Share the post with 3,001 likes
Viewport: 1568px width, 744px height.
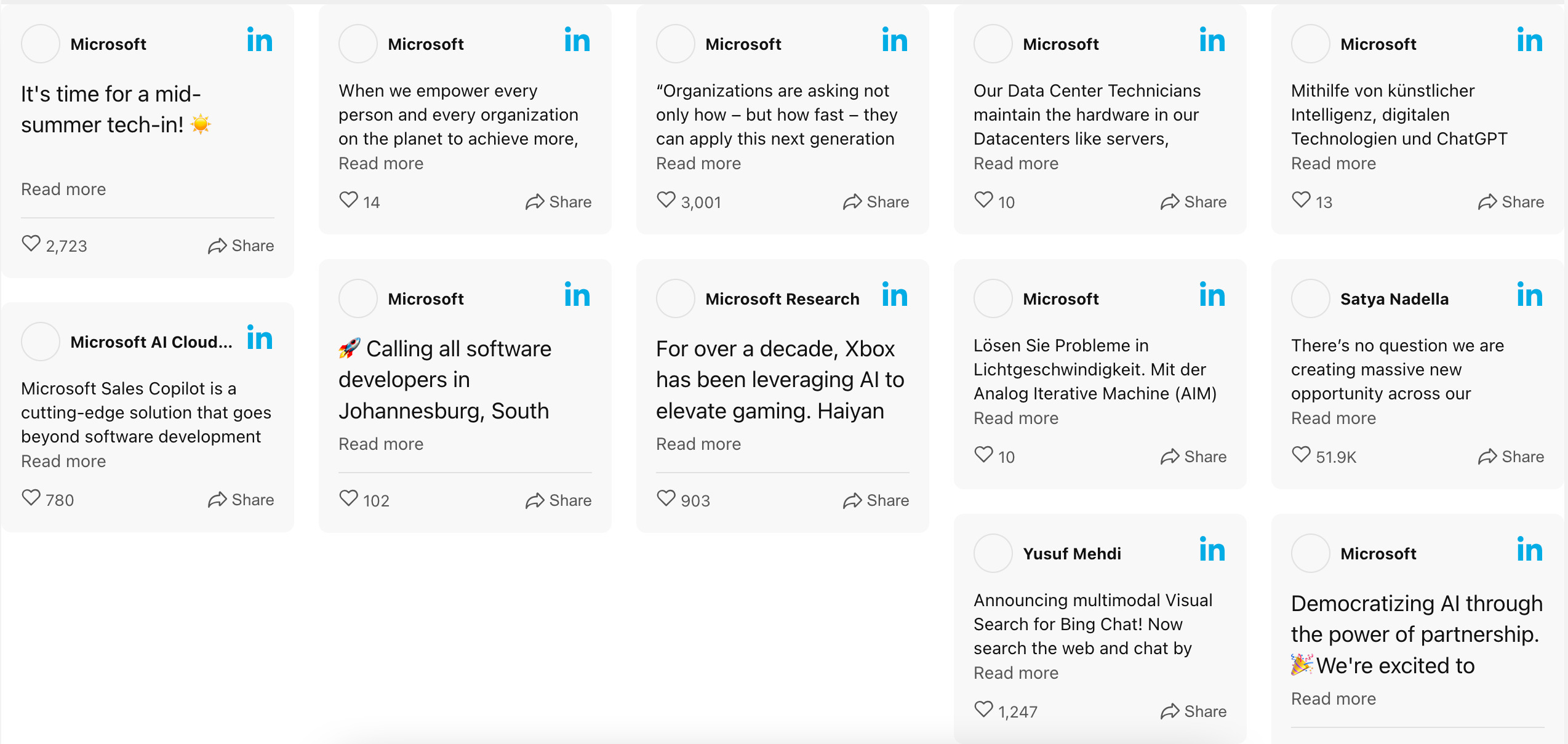[876, 202]
